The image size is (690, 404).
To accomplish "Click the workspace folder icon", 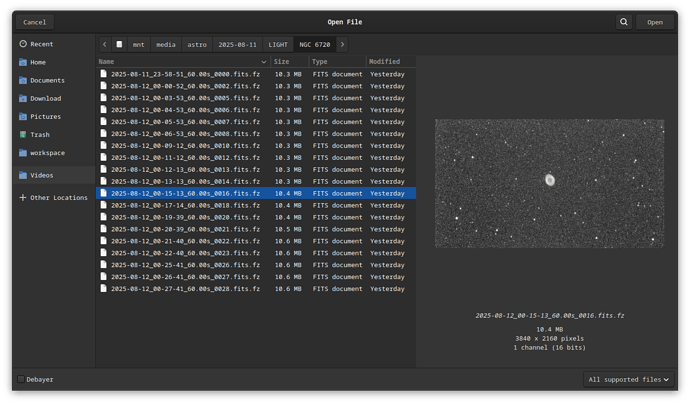I will (x=23, y=153).
